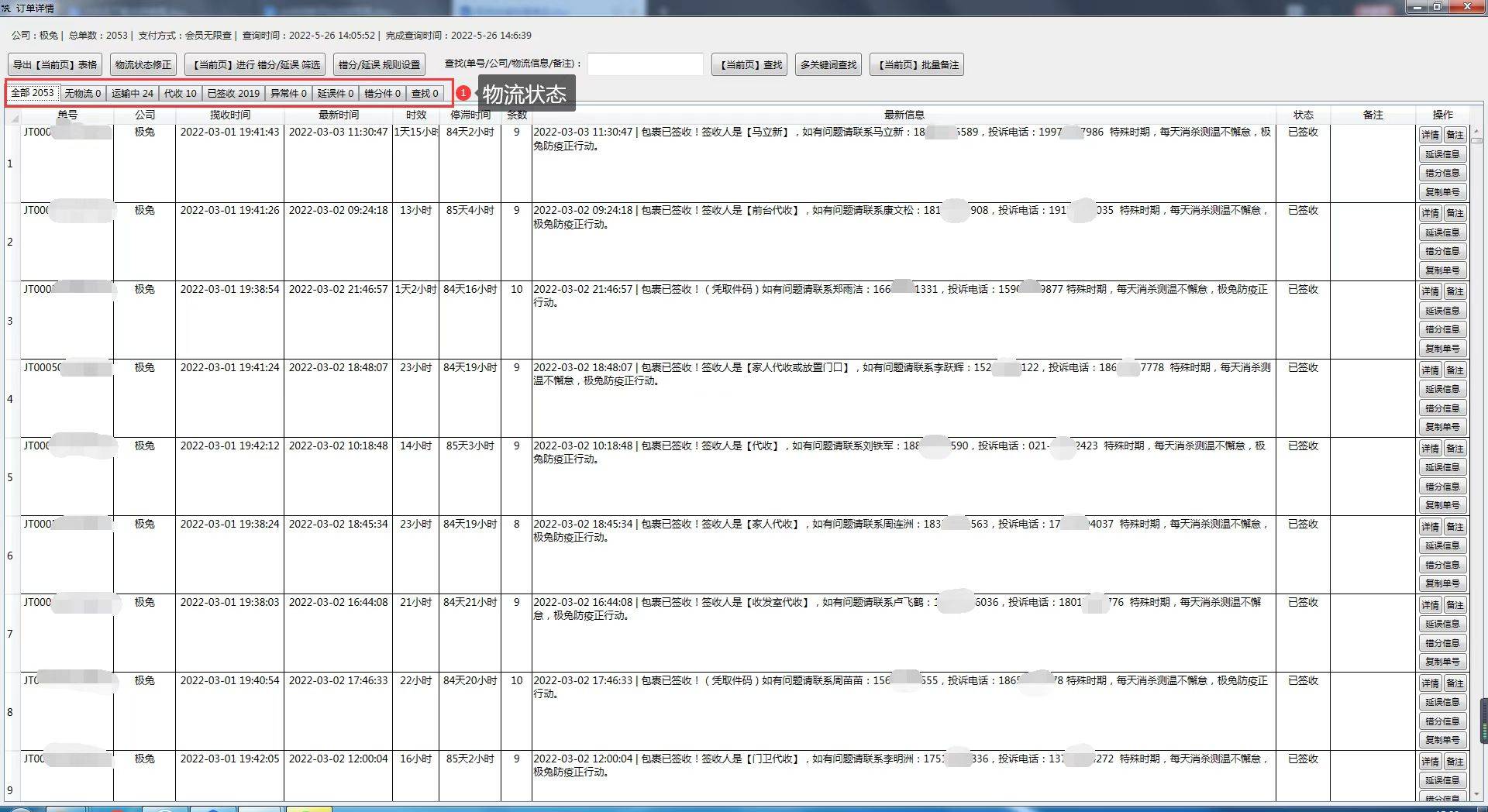Click 备注 button in row 5

pos(1455,449)
